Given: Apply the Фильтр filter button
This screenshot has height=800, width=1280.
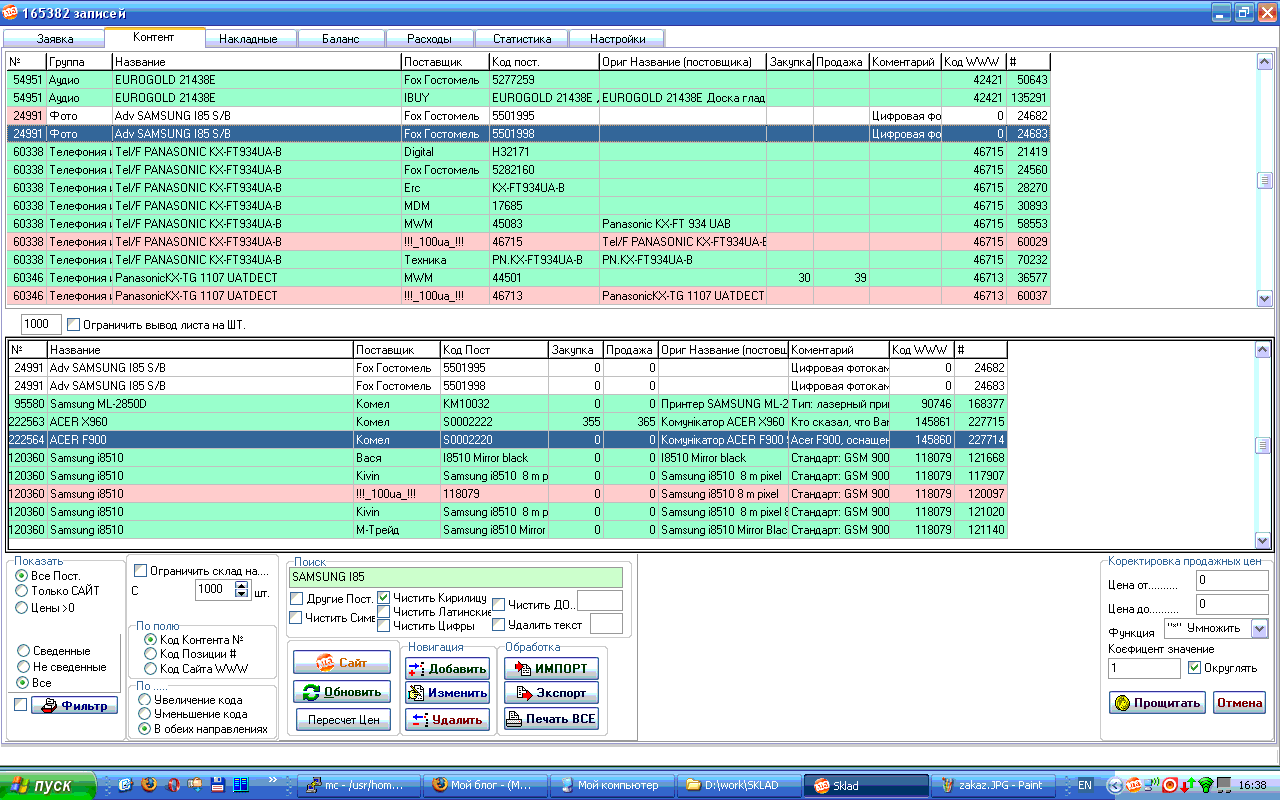Looking at the screenshot, I should 75,706.
